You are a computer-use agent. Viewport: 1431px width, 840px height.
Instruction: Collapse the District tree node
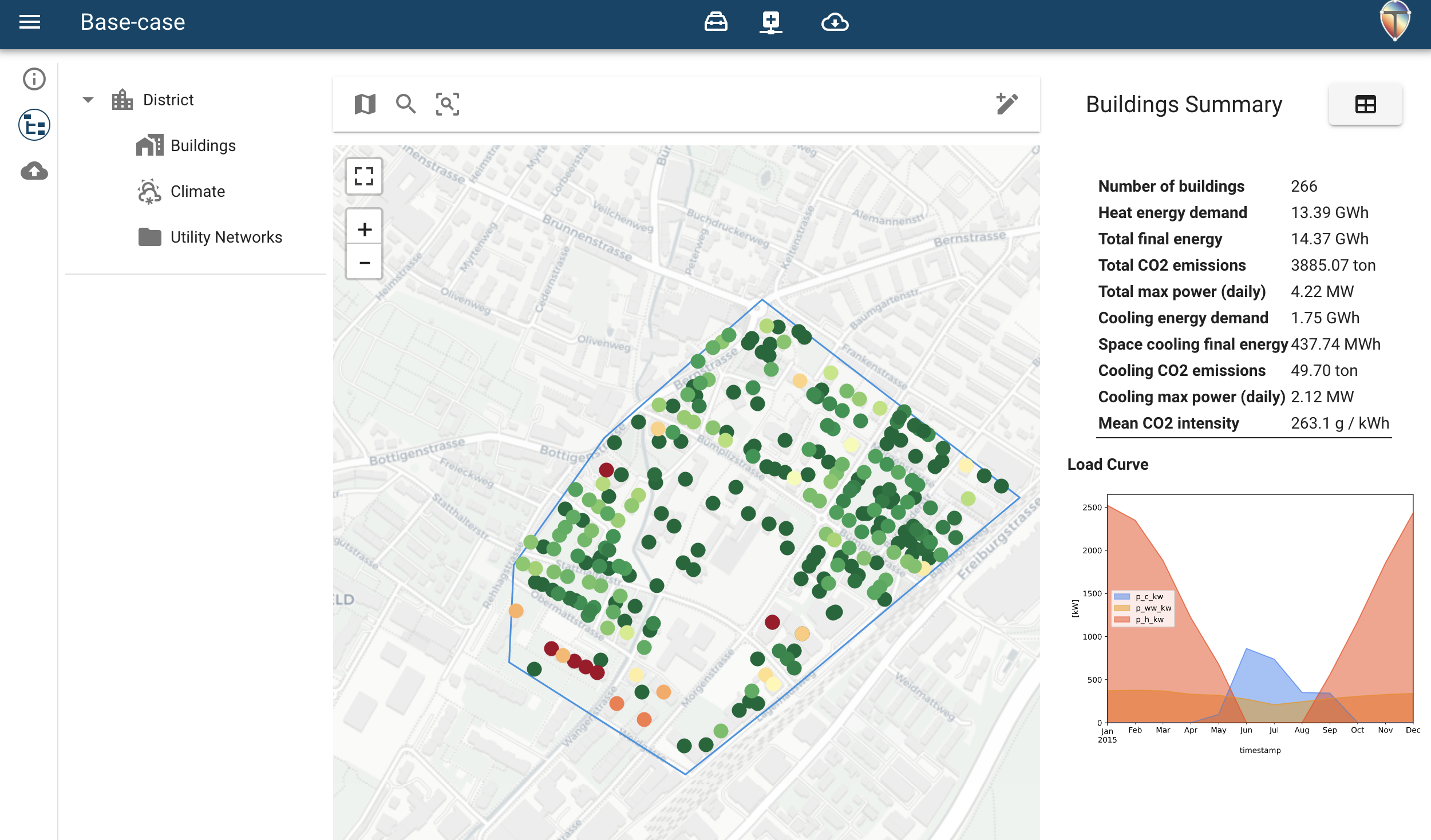tap(88, 100)
